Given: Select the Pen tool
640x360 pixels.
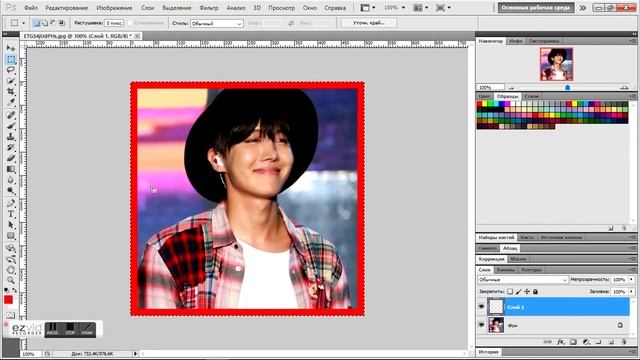Looking at the screenshot, I should click(x=11, y=203).
